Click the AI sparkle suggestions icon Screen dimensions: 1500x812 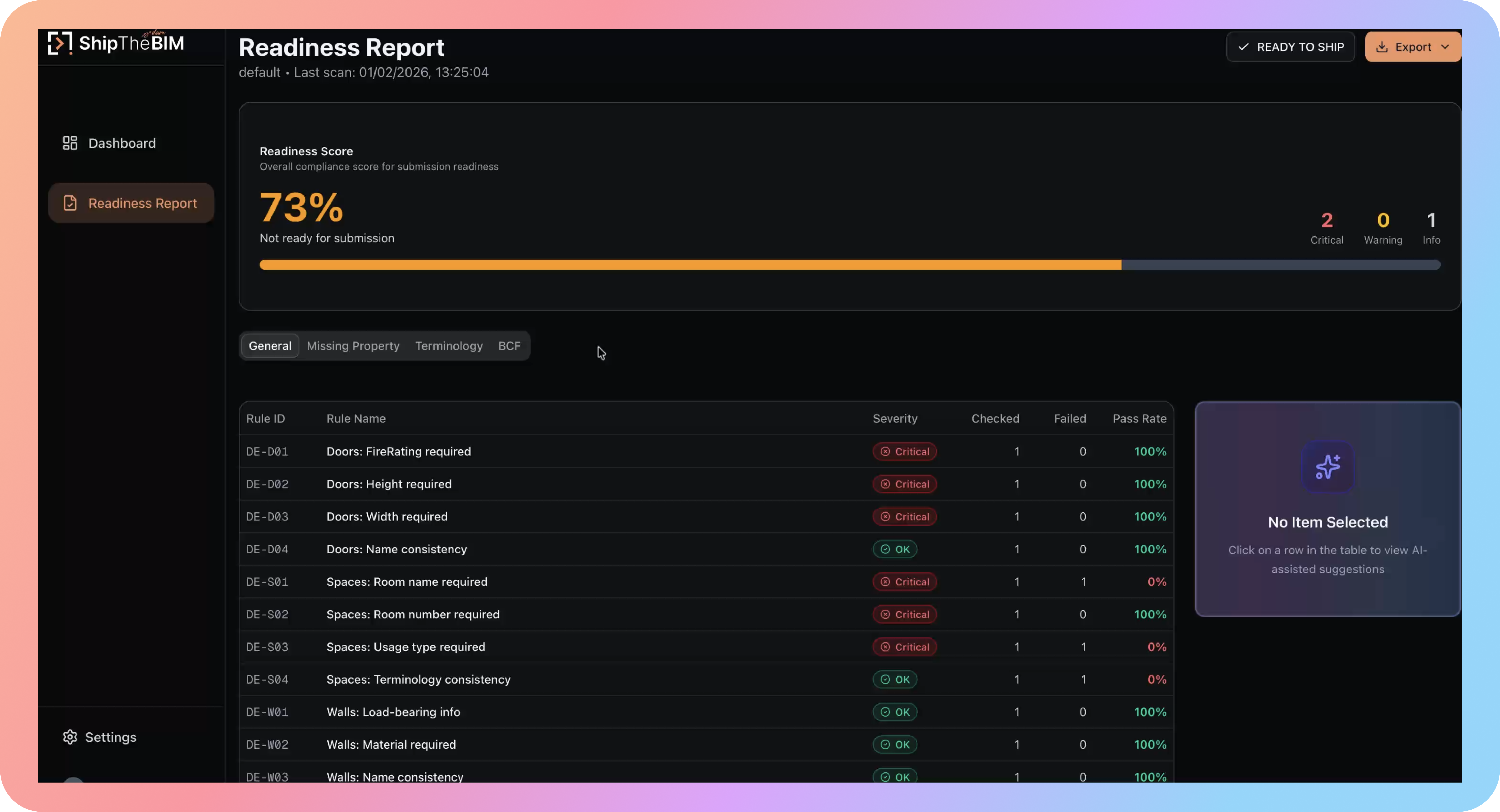1328,467
